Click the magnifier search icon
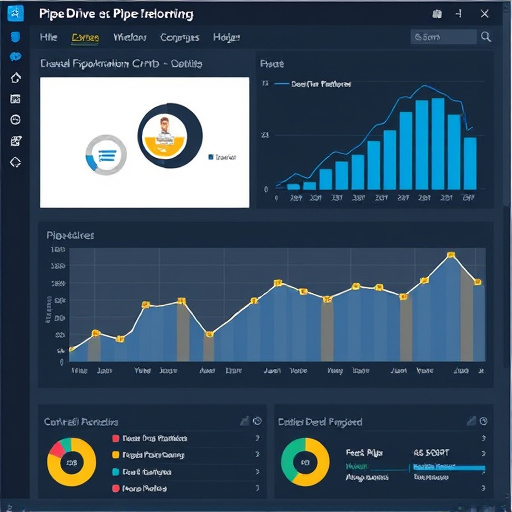The image size is (512, 512). point(486,37)
